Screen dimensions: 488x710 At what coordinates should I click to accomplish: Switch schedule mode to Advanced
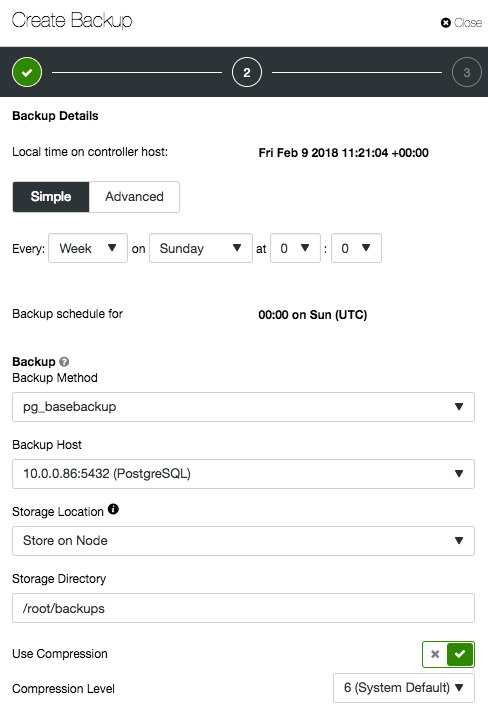(x=134, y=197)
